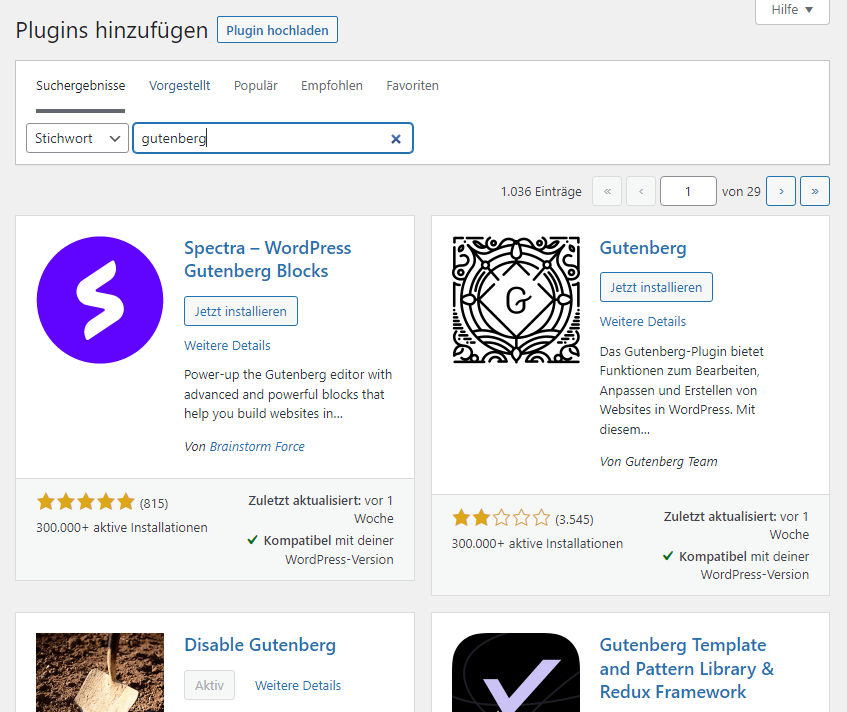Viewport: 847px width, 712px height.
Task: Switch to the Vorgestellt tab
Action: pyautogui.click(x=179, y=85)
